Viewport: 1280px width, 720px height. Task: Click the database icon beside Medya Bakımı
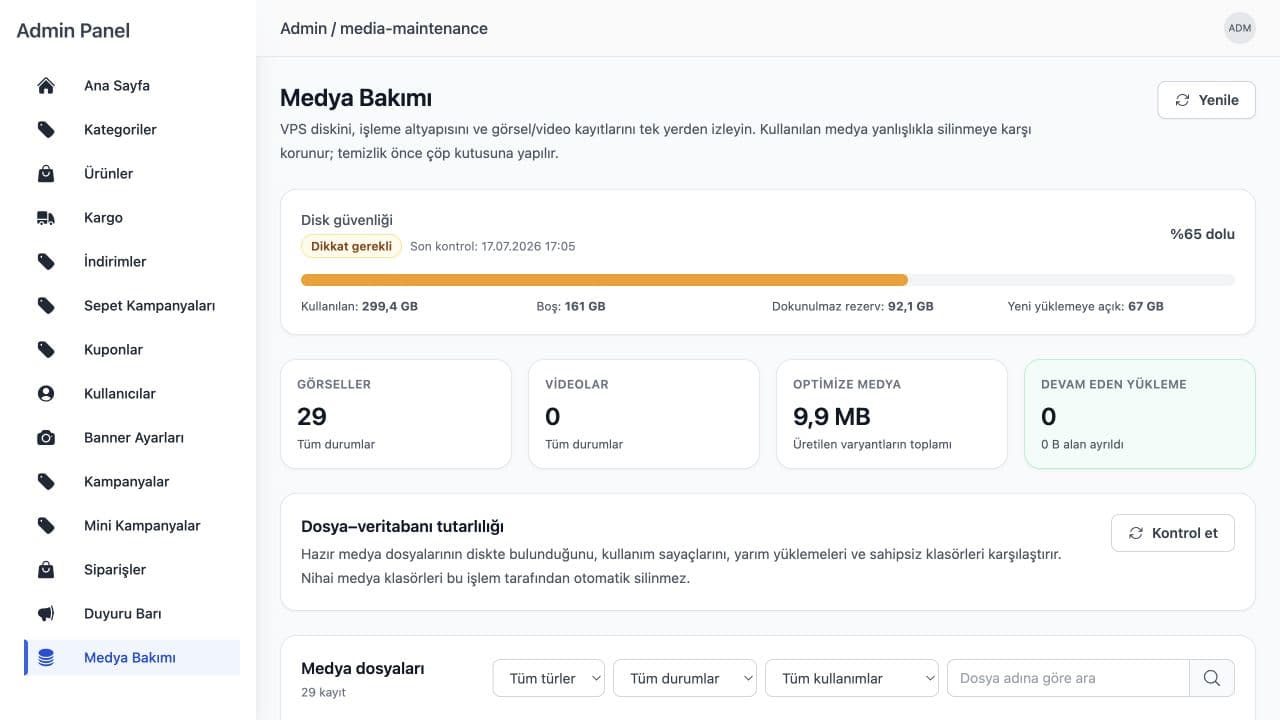click(x=46, y=658)
